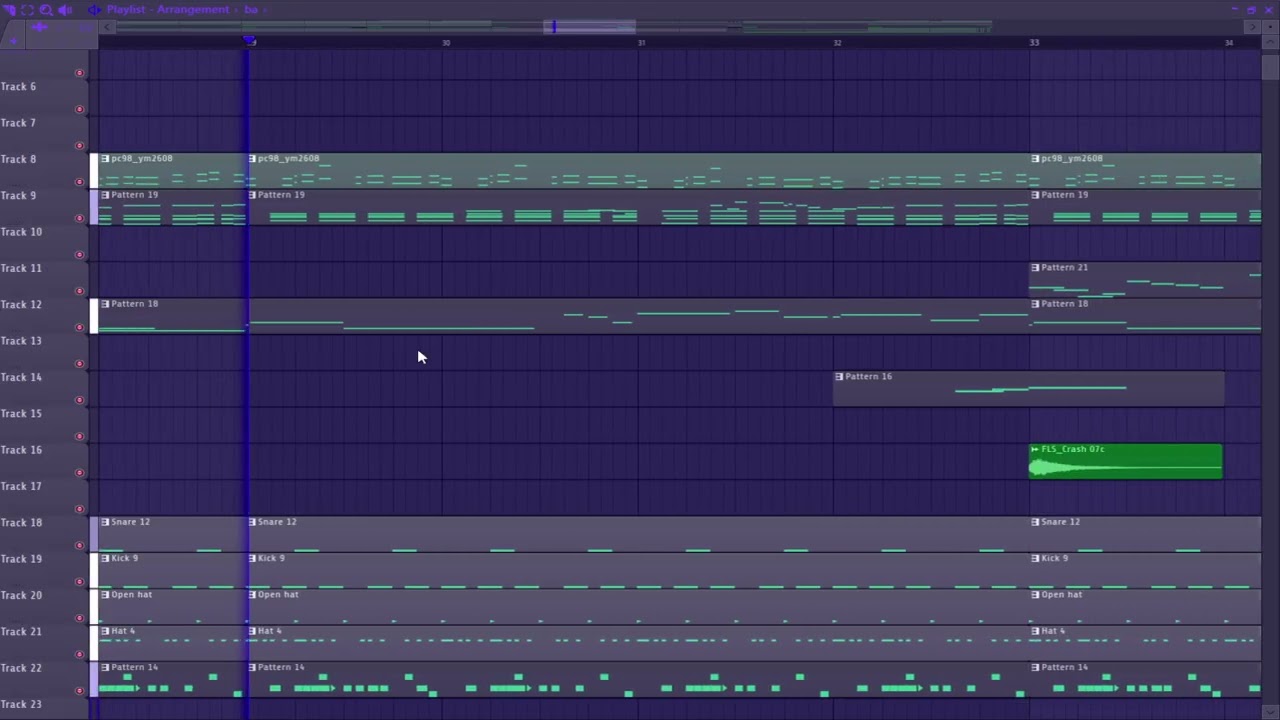Click the vertical scrollbar thumb at right
Screen dimensions: 1280x720
[1270, 68]
